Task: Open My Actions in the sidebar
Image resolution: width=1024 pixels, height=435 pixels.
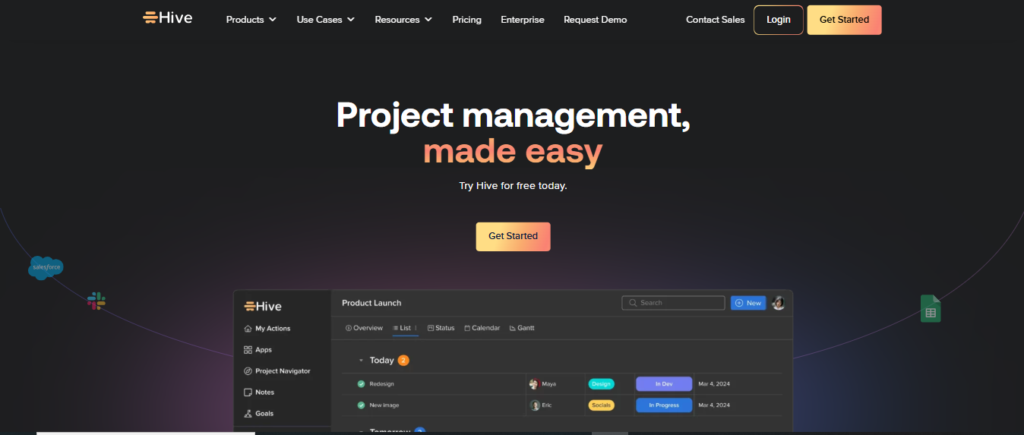Action: pos(267,329)
